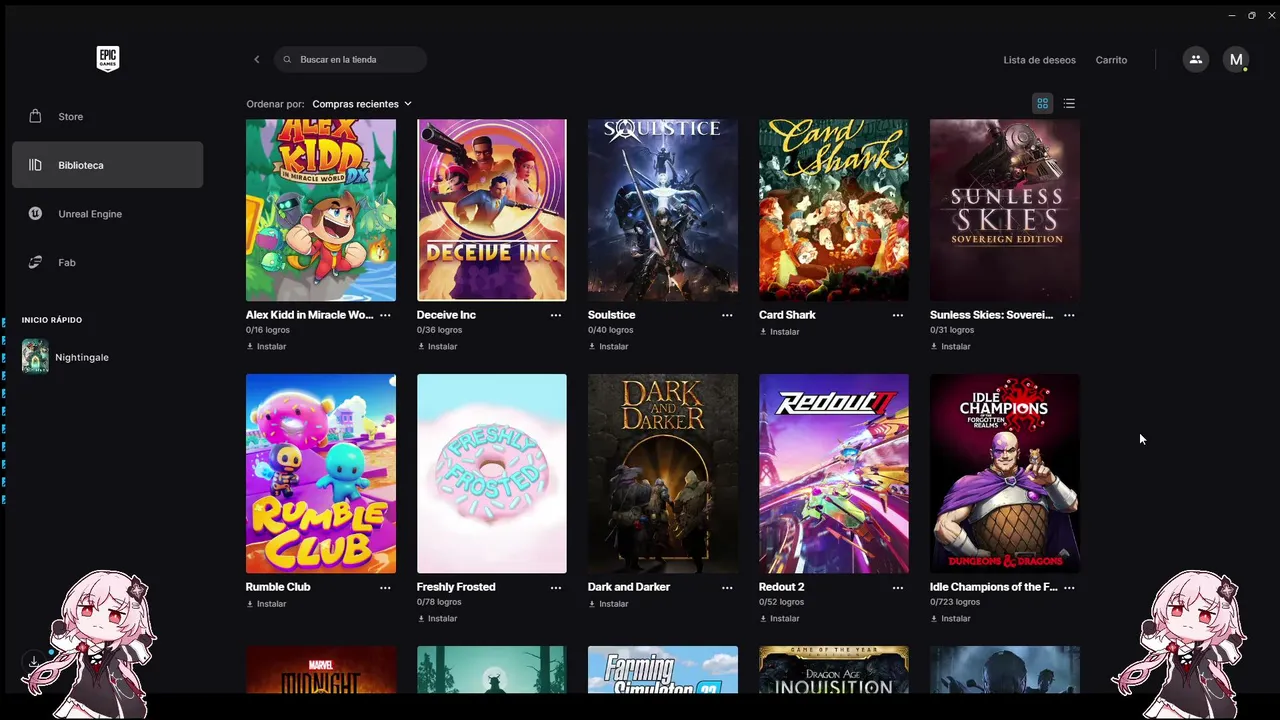Focus the Buscar en la tienda search field
Image resolution: width=1280 pixels, height=720 pixels.
pos(351,60)
